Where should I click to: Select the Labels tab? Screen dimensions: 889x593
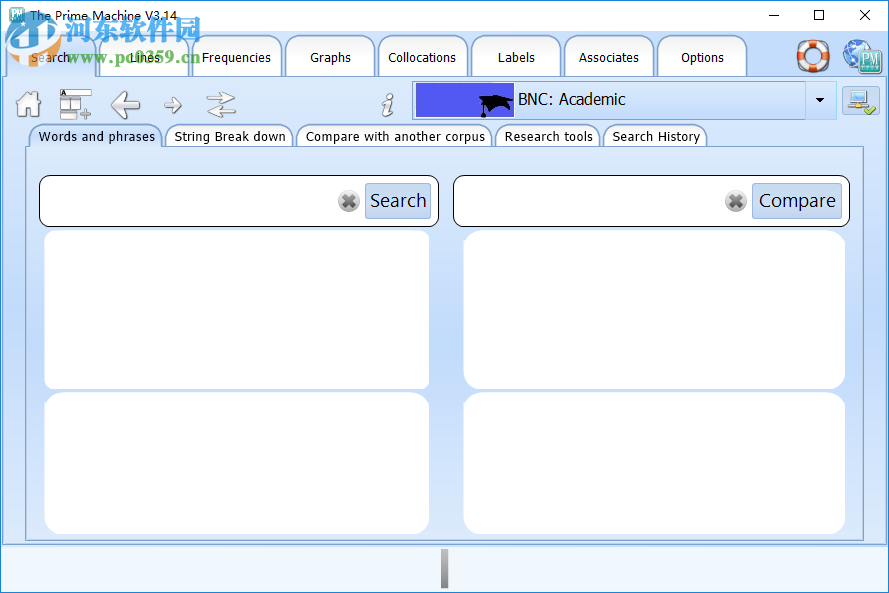pos(516,57)
